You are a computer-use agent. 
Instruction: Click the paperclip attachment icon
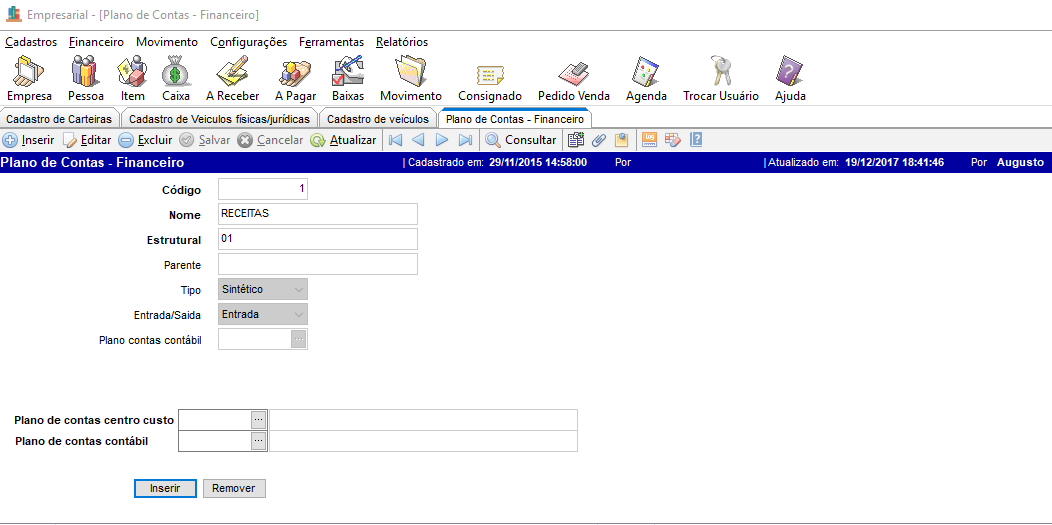pos(599,140)
